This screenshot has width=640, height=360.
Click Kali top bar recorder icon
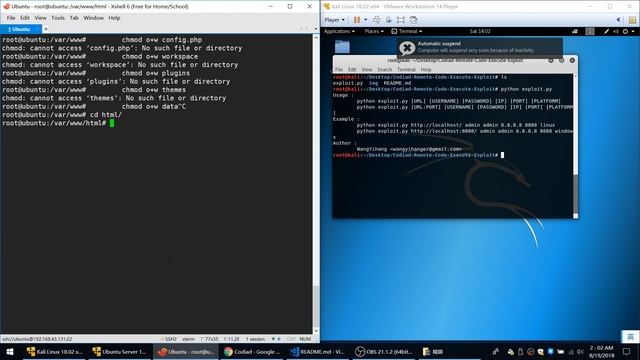tap(575, 31)
